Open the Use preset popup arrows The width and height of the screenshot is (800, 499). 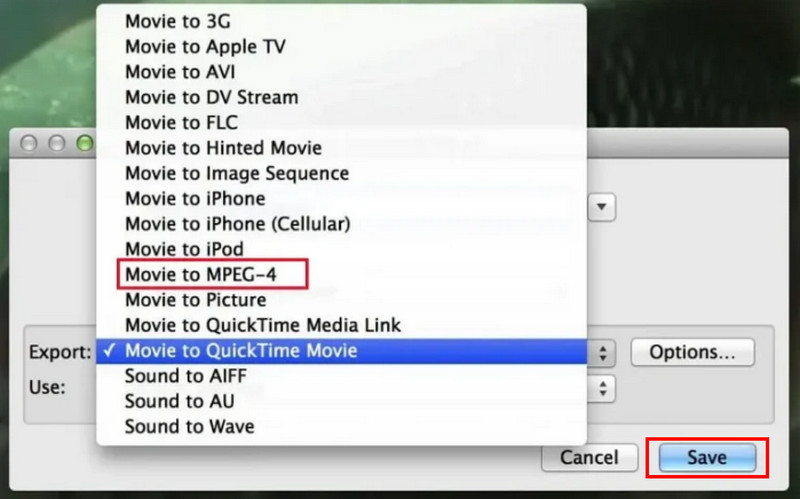pos(603,389)
